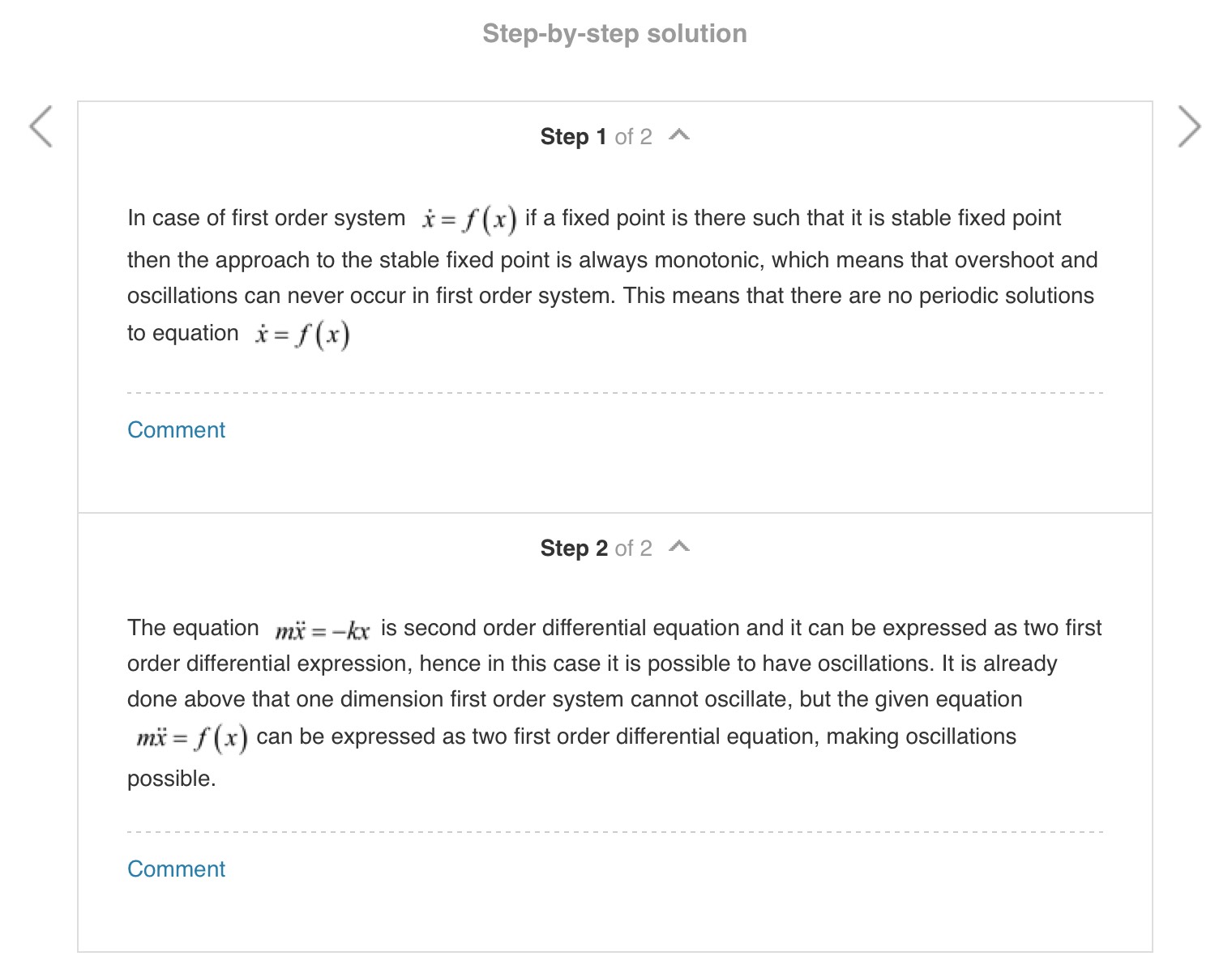The image size is (1232, 969).
Task: Click the bold "Step 2" header label
Action: [x=573, y=549]
